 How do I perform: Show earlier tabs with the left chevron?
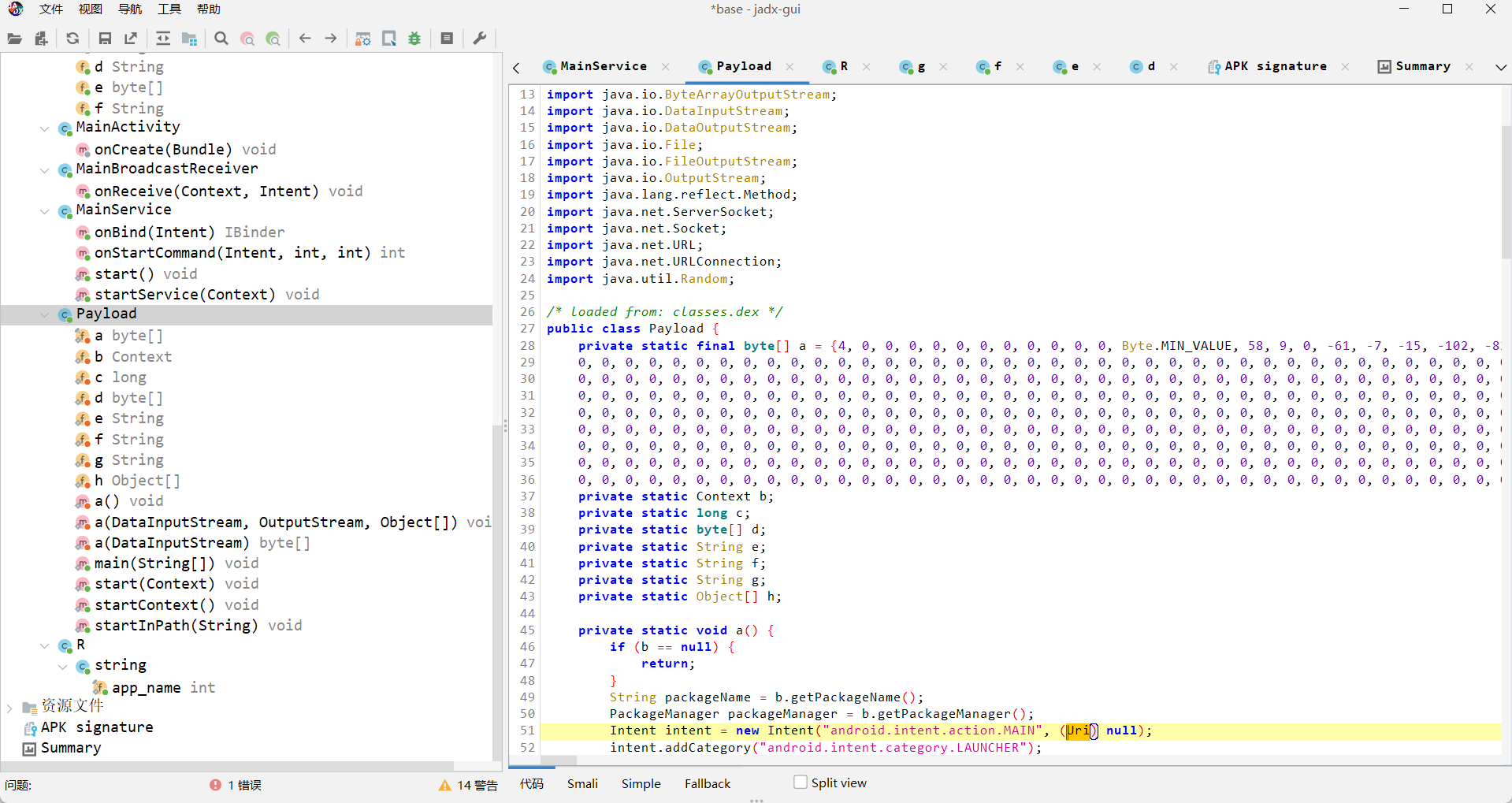pos(517,68)
